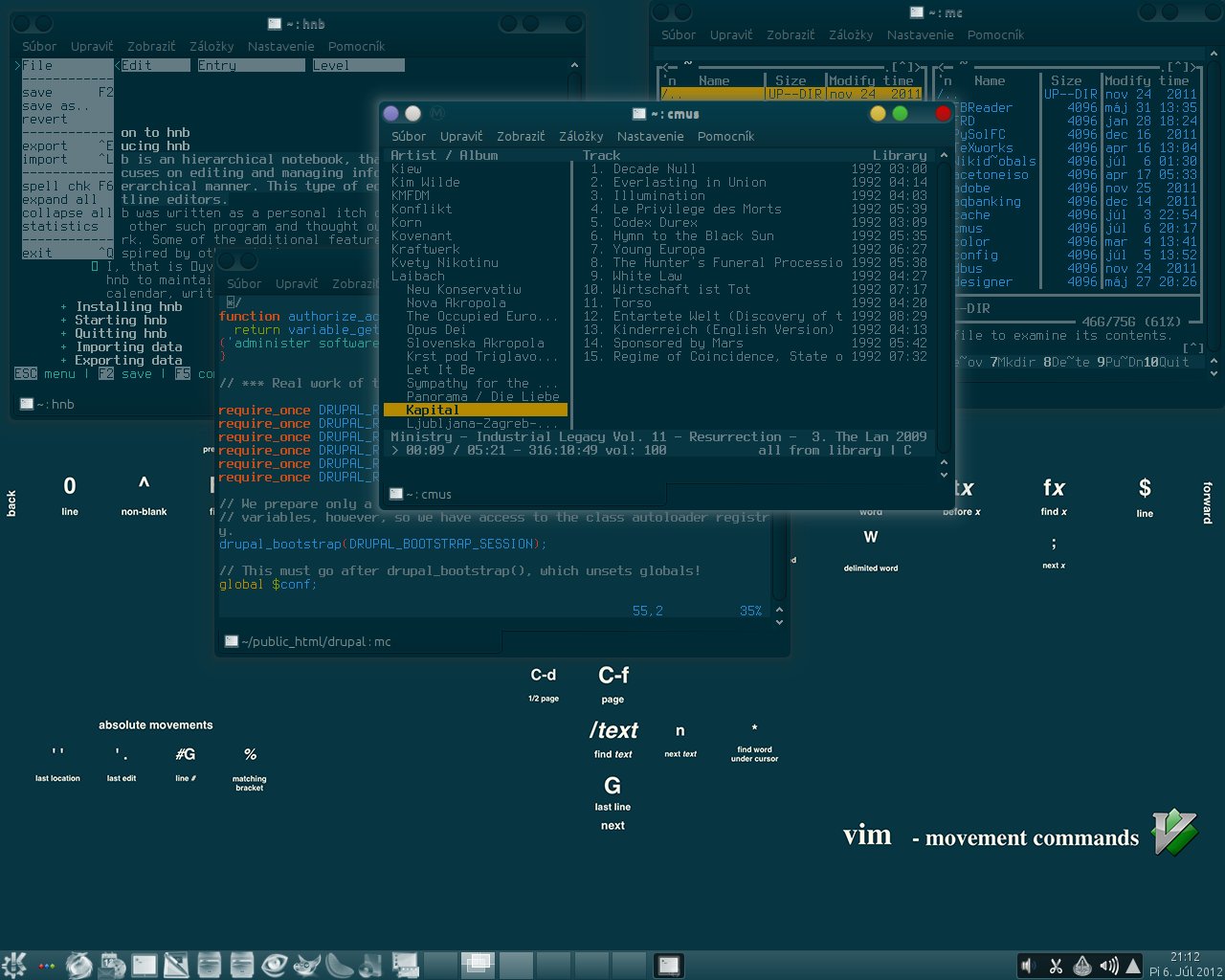Open Súbor menu in cmus window
The height and width of the screenshot is (980, 1225).
coord(409,136)
